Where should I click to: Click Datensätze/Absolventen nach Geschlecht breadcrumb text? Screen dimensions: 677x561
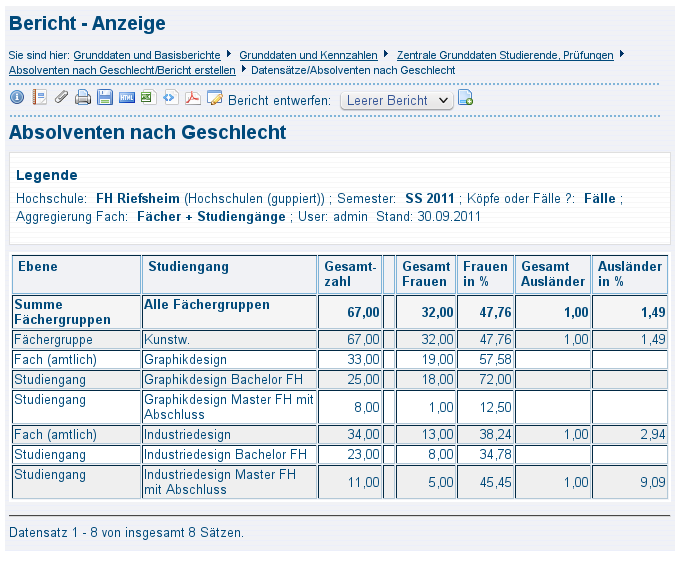click(353, 70)
